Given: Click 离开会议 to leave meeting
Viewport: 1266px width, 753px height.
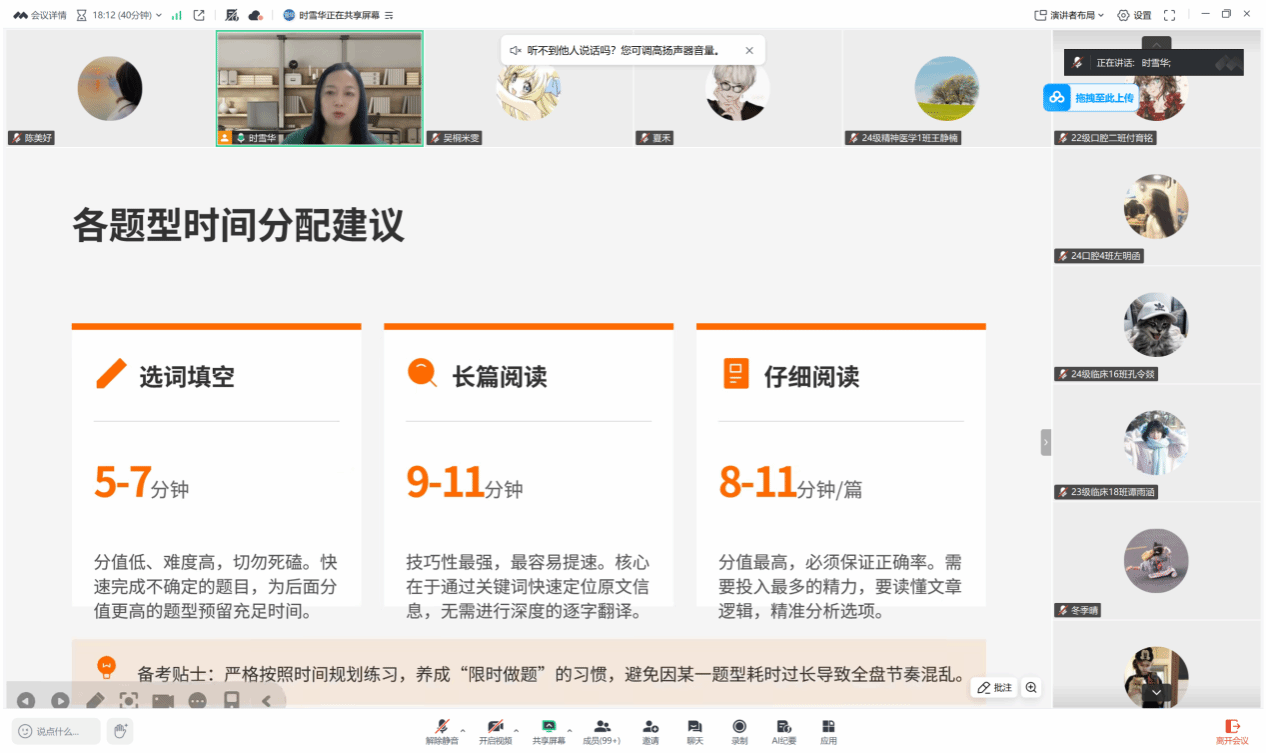Looking at the screenshot, I should pos(1232,732).
